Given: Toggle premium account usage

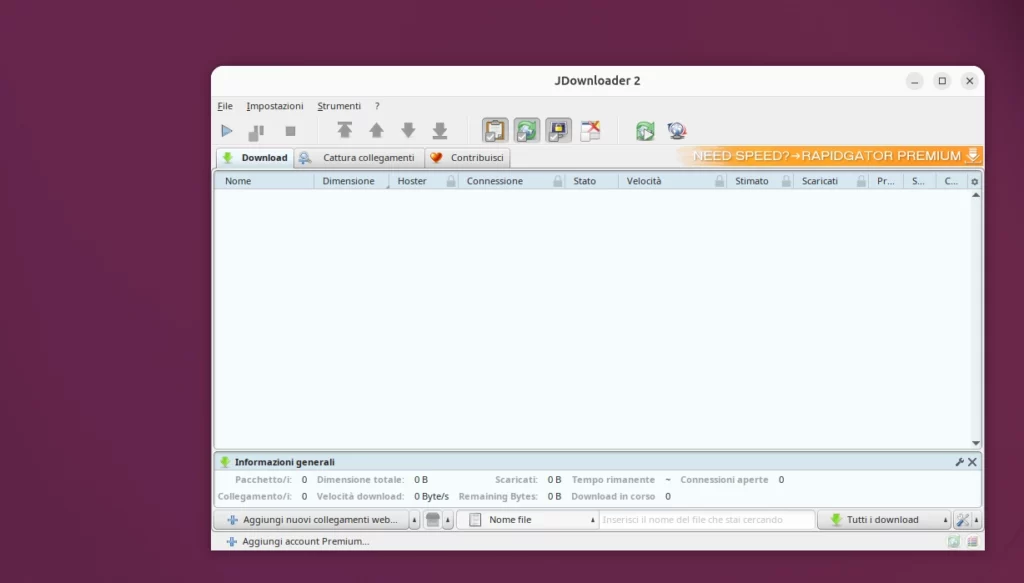Looking at the screenshot, I should [558, 130].
